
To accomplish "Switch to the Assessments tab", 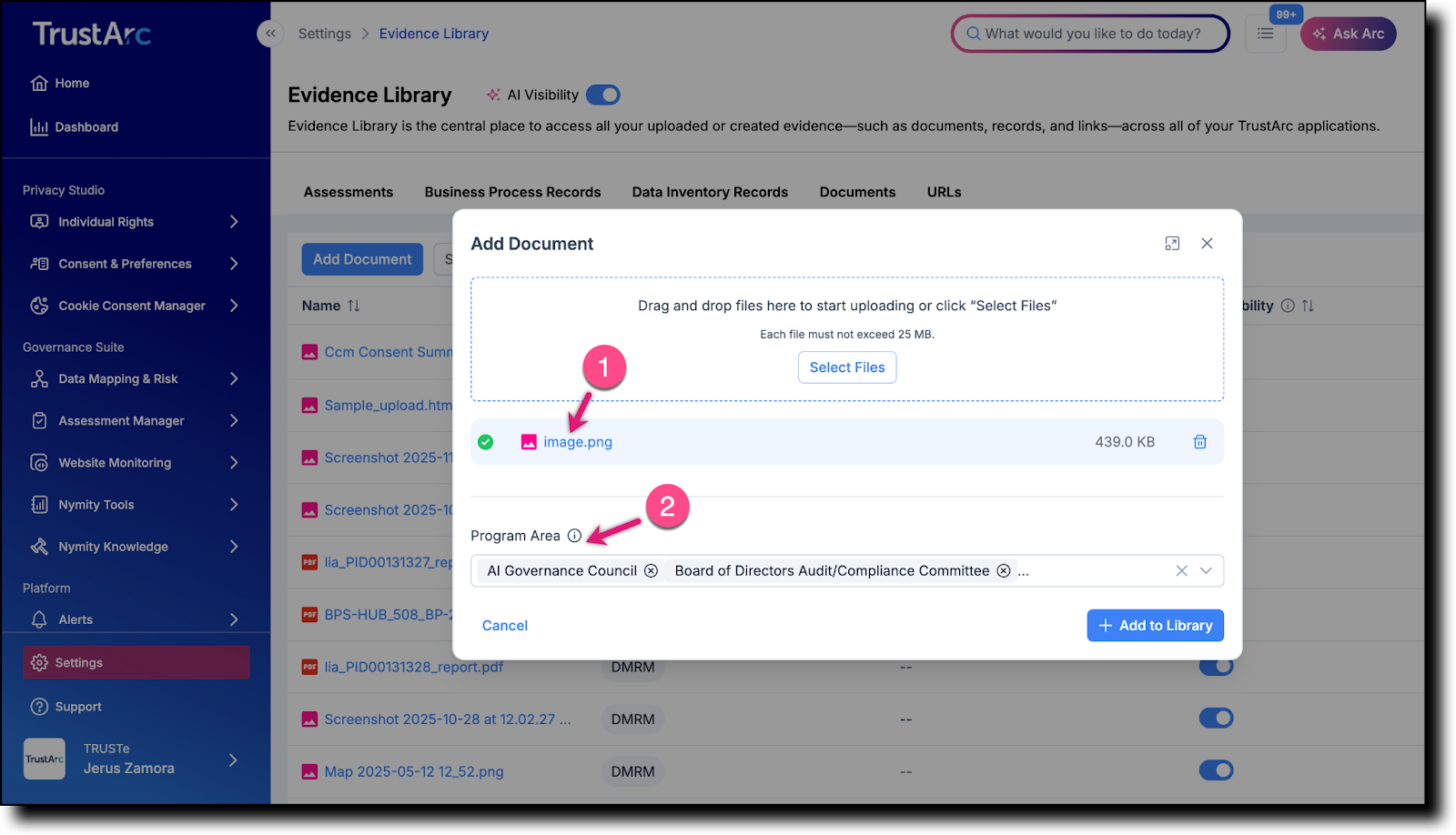I will (349, 193).
